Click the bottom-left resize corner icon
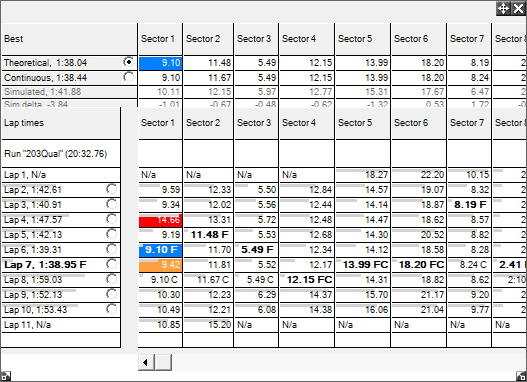The height and width of the screenshot is (382, 527). click(6, 376)
